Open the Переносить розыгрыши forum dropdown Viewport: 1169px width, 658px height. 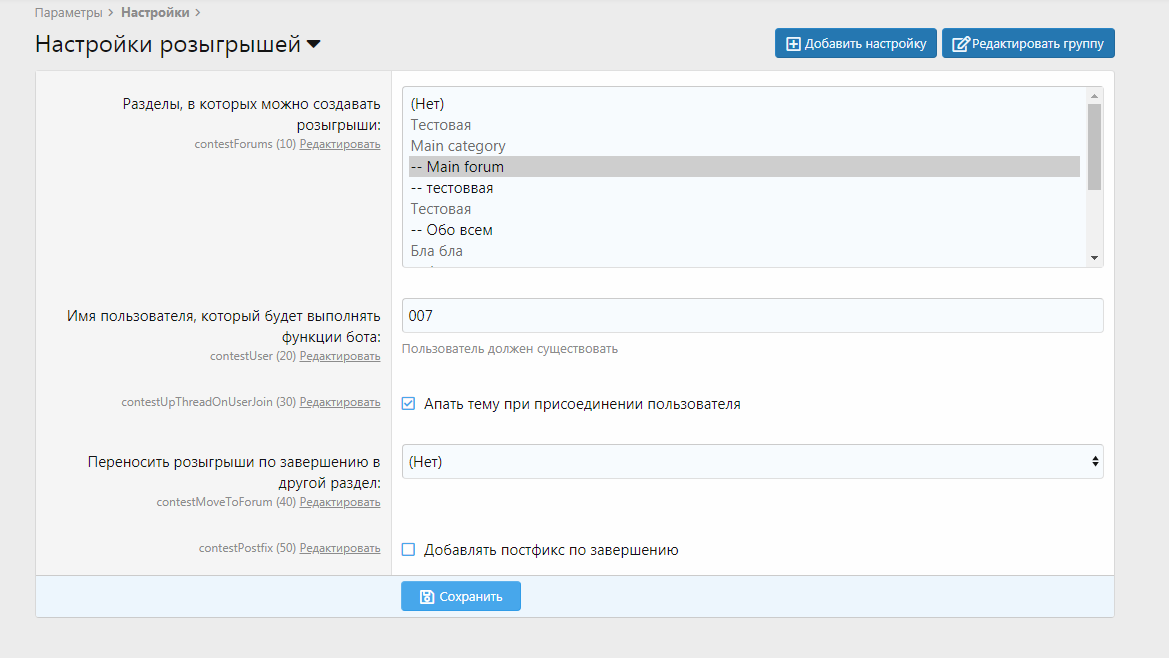point(752,462)
